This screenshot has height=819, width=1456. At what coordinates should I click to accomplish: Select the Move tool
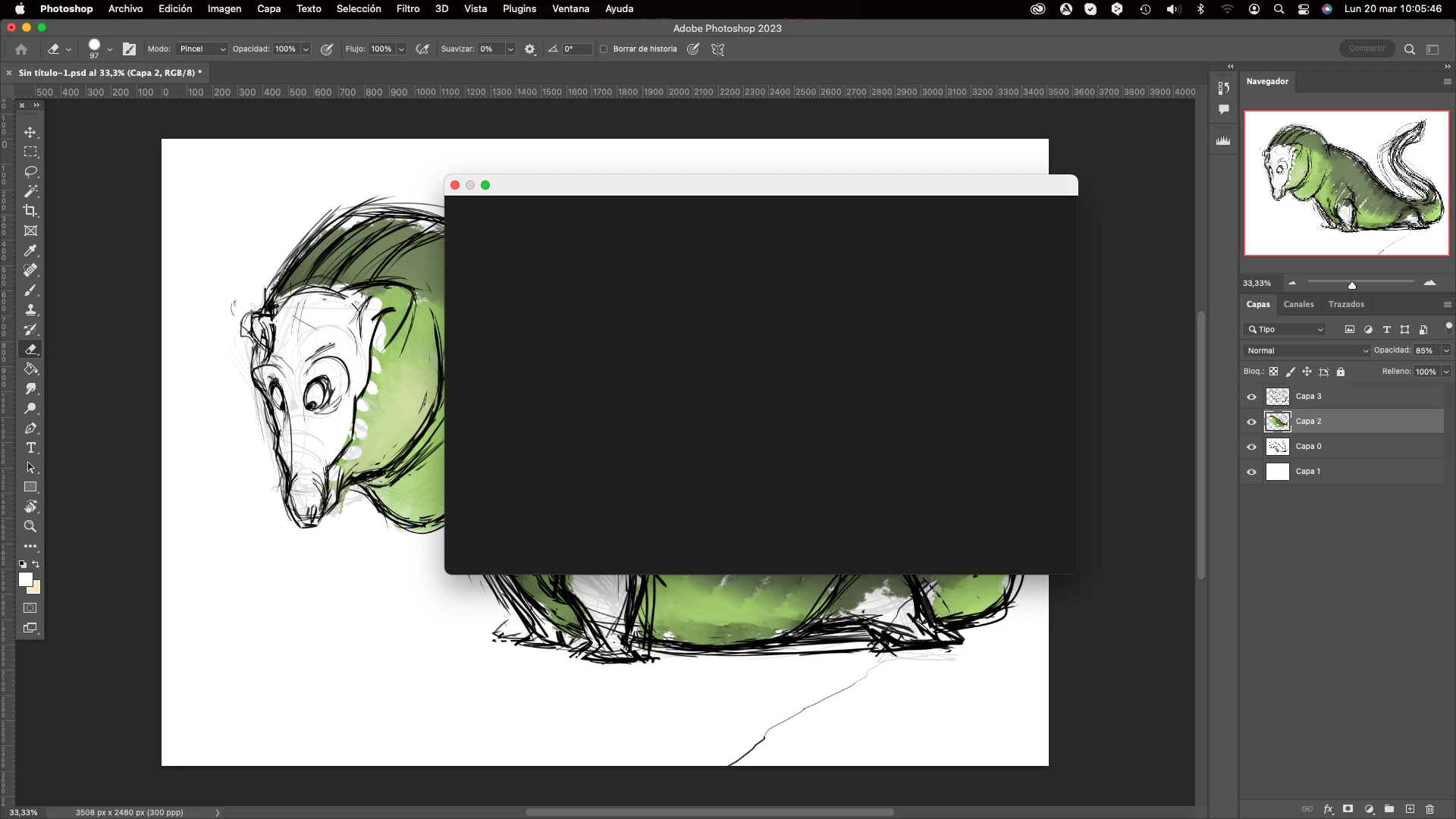coord(30,132)
